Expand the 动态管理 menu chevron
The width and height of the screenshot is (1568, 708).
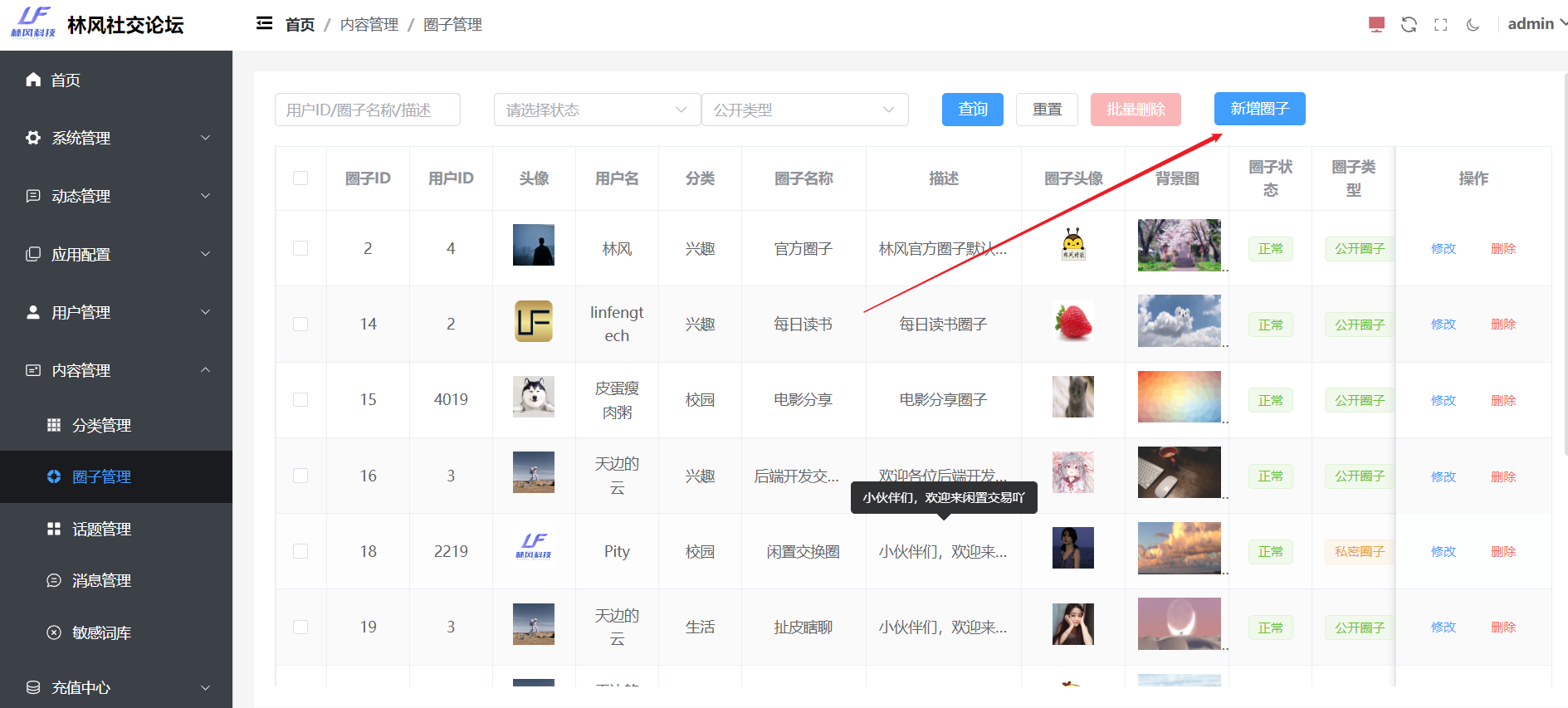coord(206,195)
